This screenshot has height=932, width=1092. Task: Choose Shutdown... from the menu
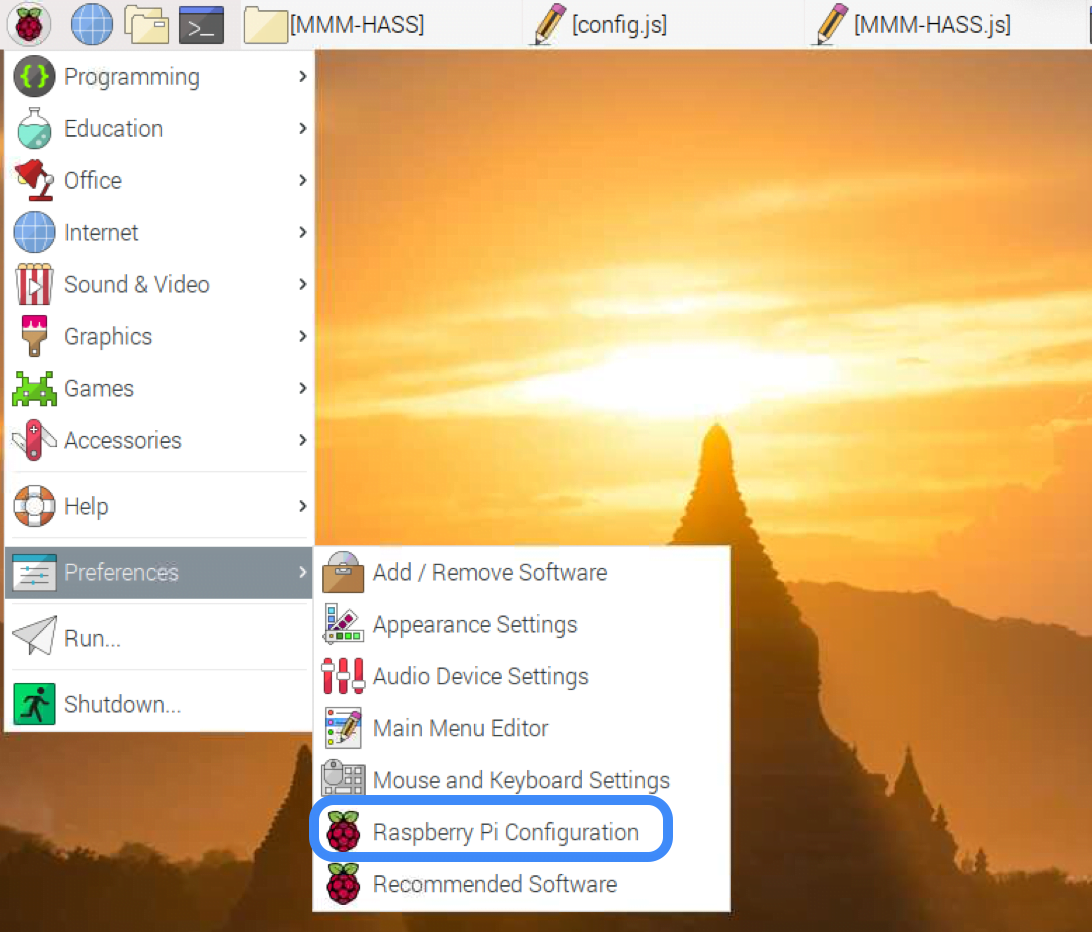[x=122, y=704]
